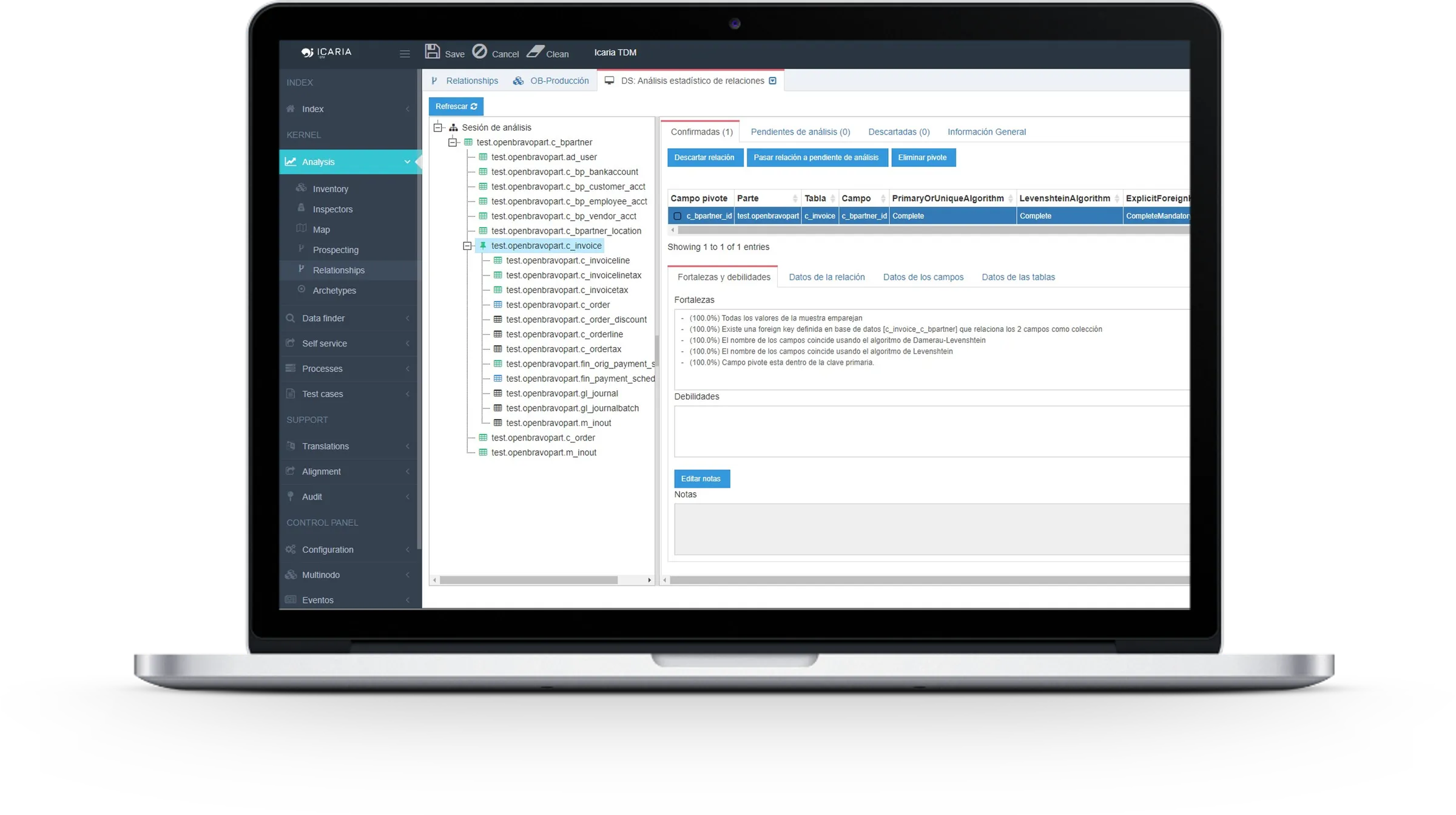Collapse the test.openbravopart.c_bpartner node
This screenshot has width=1456, height=815.
453,143
